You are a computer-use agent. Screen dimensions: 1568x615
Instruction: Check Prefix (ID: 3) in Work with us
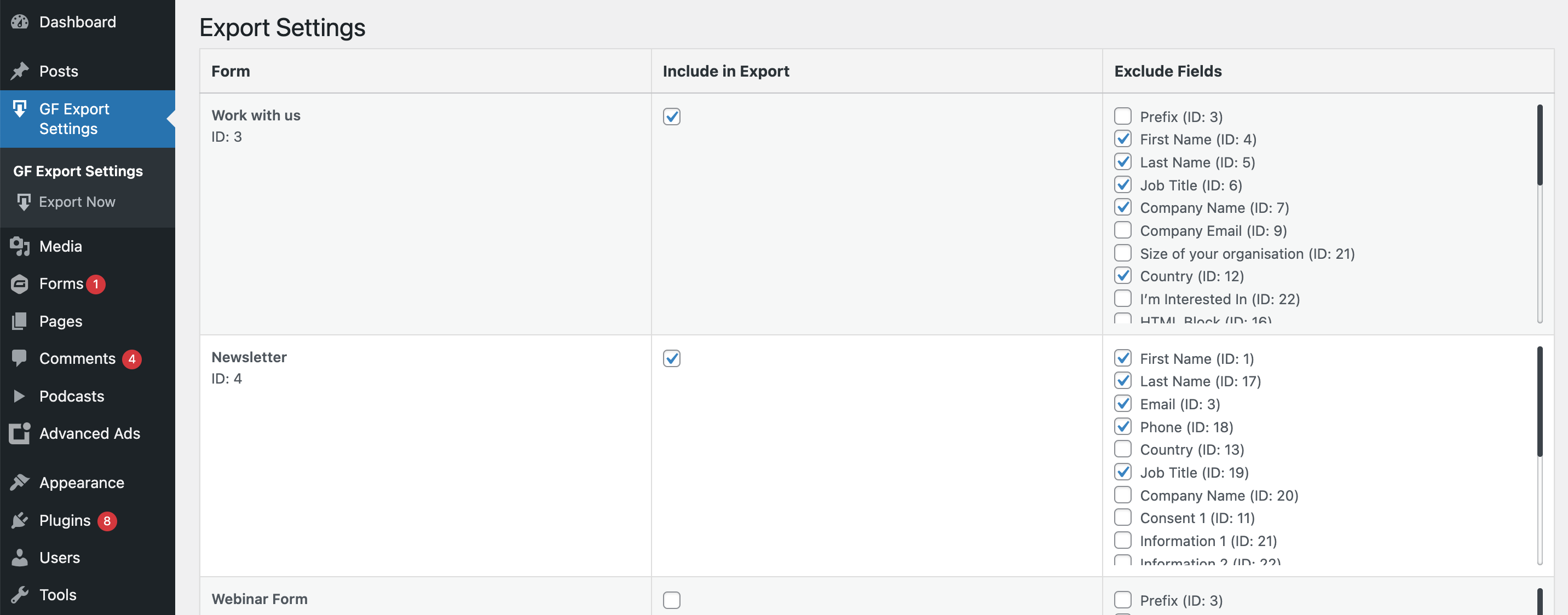(1122, 115)
